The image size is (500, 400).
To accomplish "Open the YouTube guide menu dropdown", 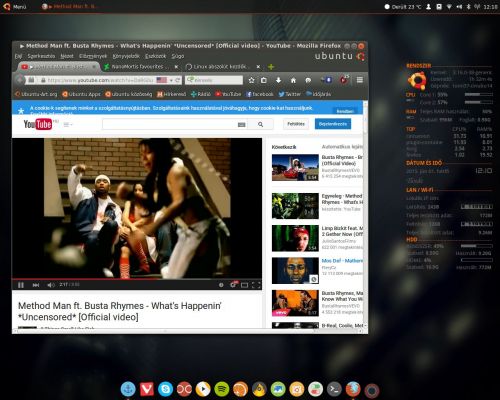I will coord(68,124).
